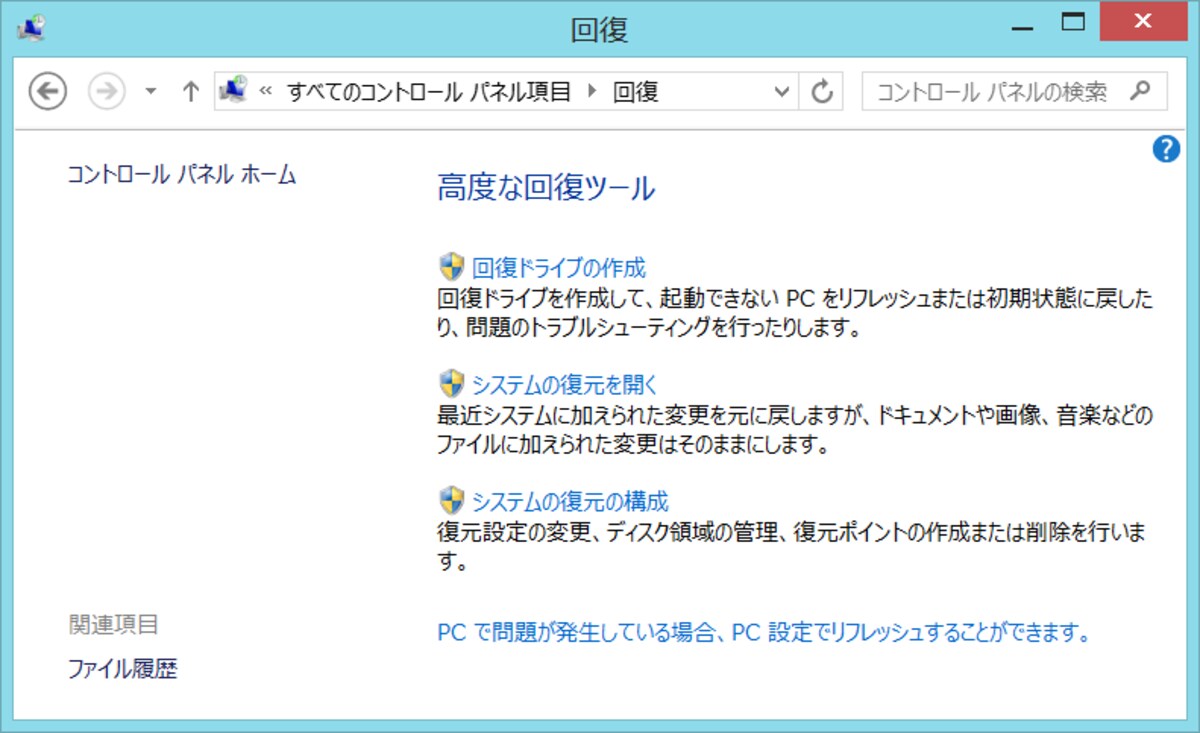This screenshot has height=733, width=1200.
Task: Click the 回復 breadcrumb in address bar
Action: pos(635,92)
